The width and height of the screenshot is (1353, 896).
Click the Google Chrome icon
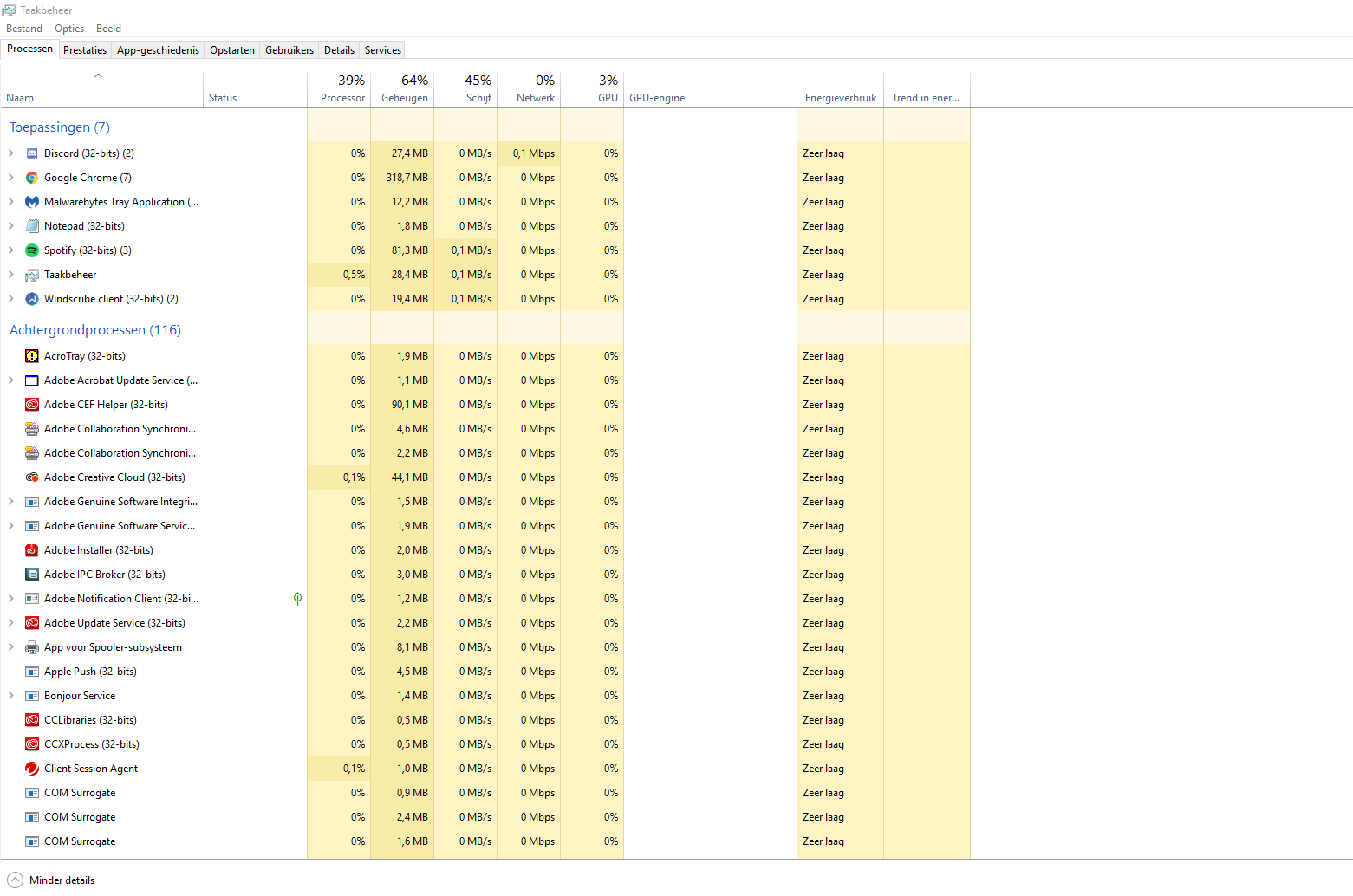click(x=32, y=178)
